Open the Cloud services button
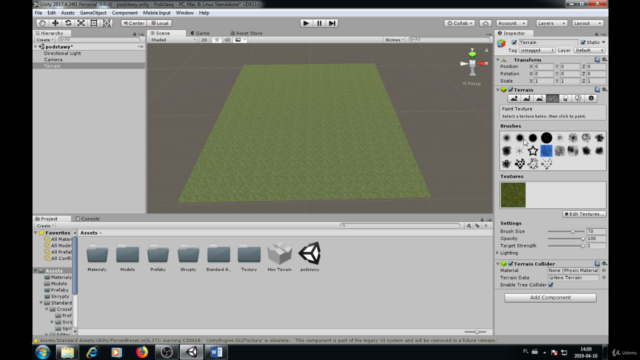 click(485, 23)
